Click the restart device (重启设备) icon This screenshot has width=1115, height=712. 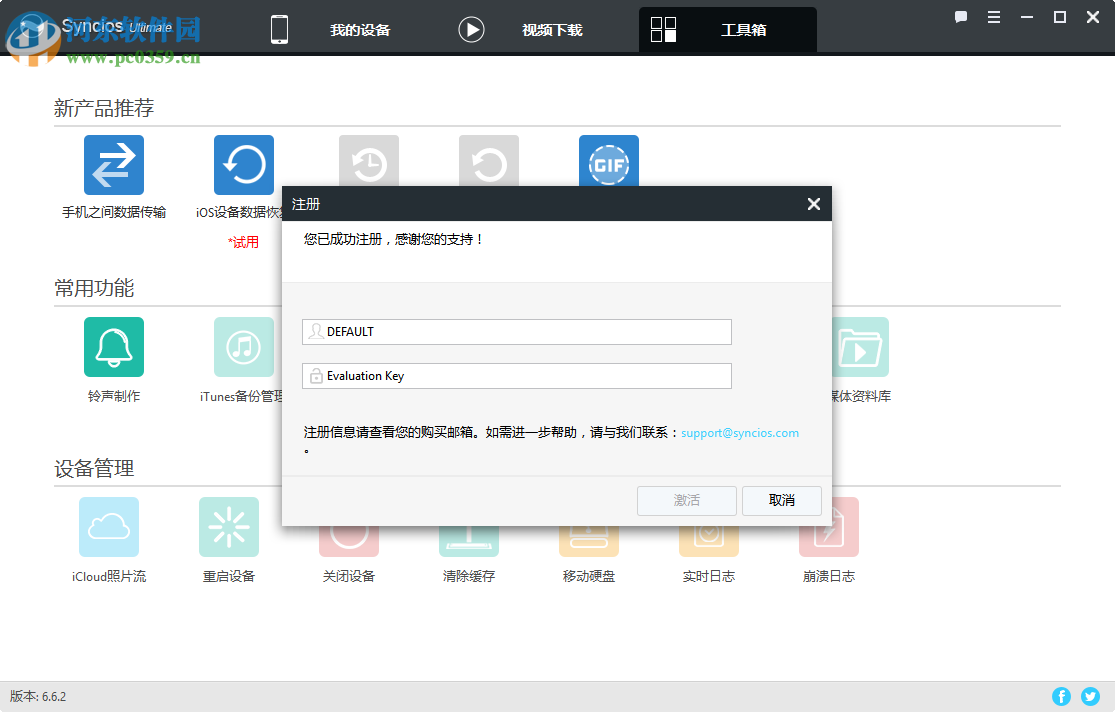pyautogui.click(x=228, y=527)
